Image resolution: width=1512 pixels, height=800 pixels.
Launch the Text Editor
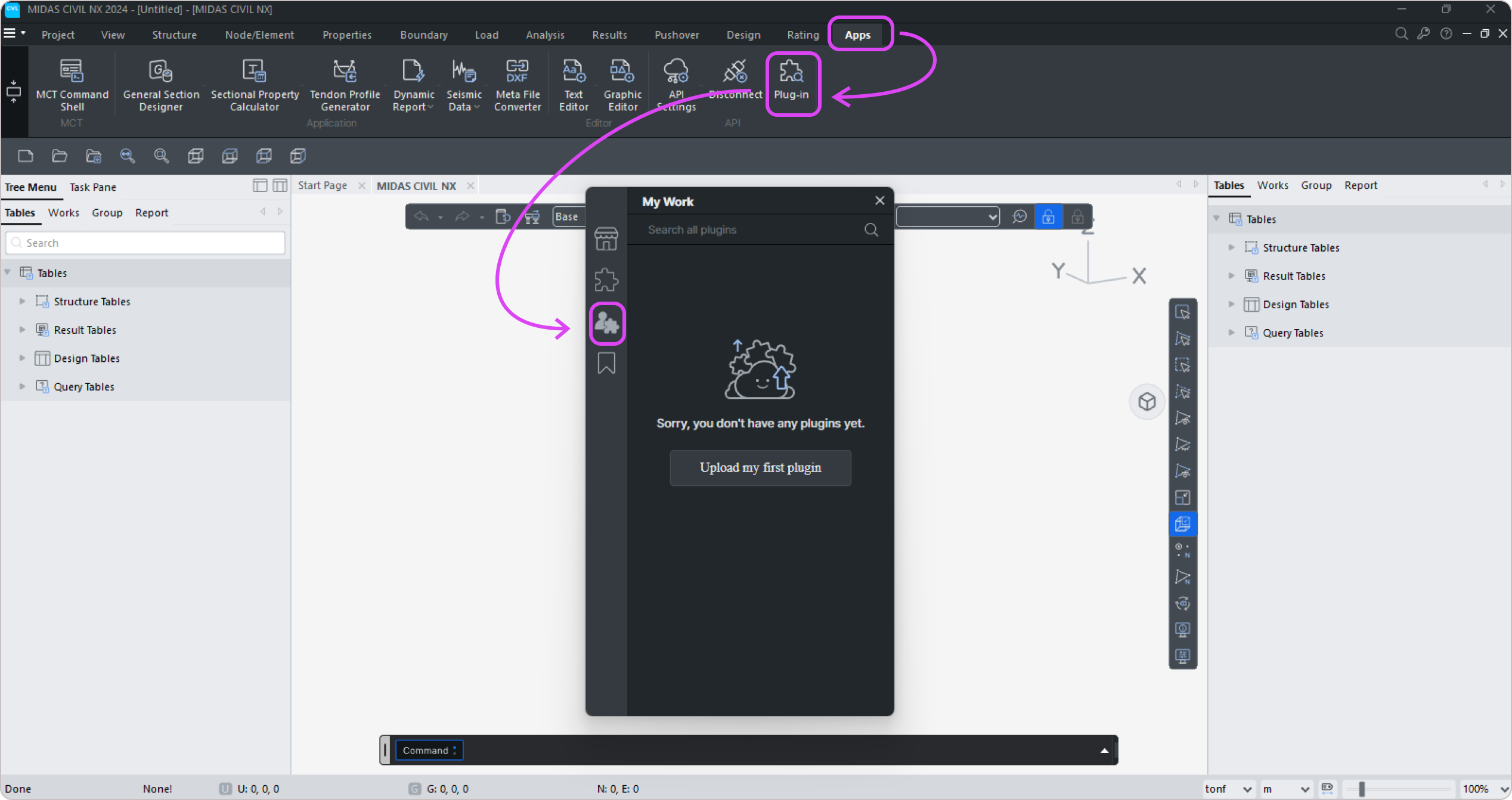click(x=574, y=85)
